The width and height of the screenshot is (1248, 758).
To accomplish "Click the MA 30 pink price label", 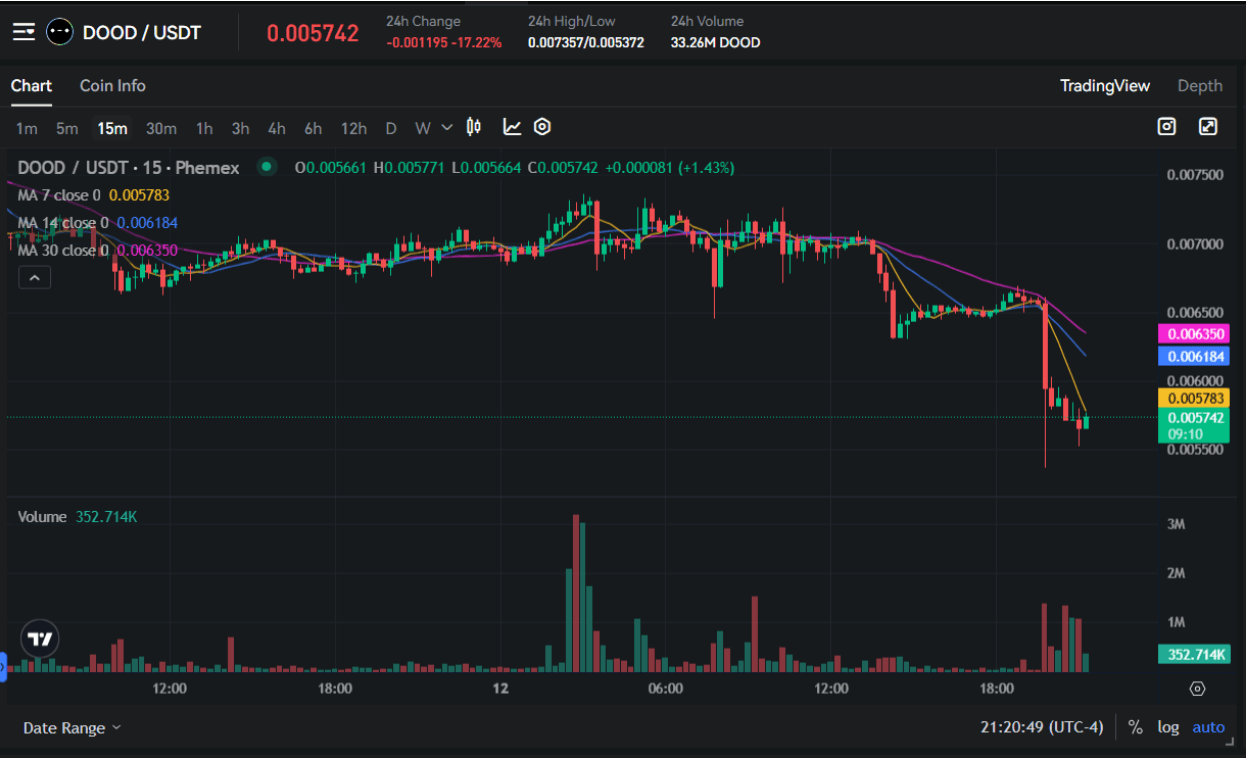I will click(1192, 334).
